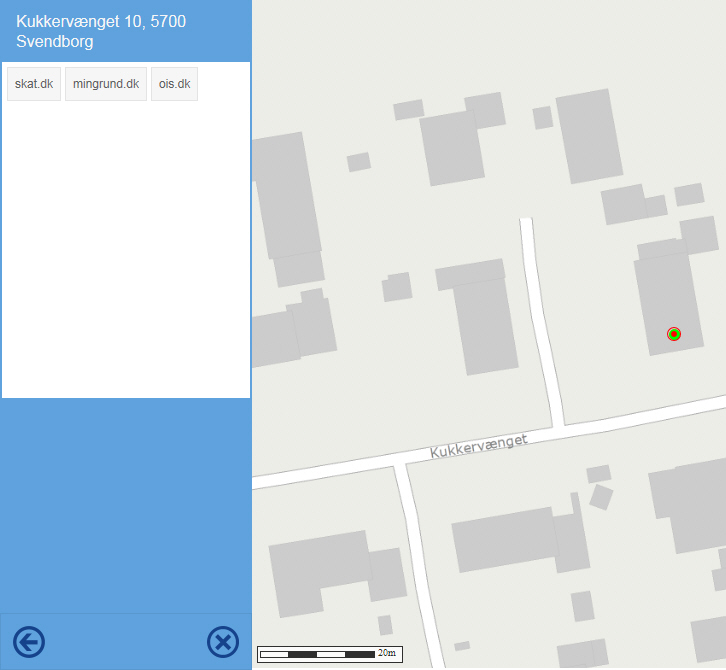
Task: Click the Kukkervænget street label on map
Action: [479, 446]
